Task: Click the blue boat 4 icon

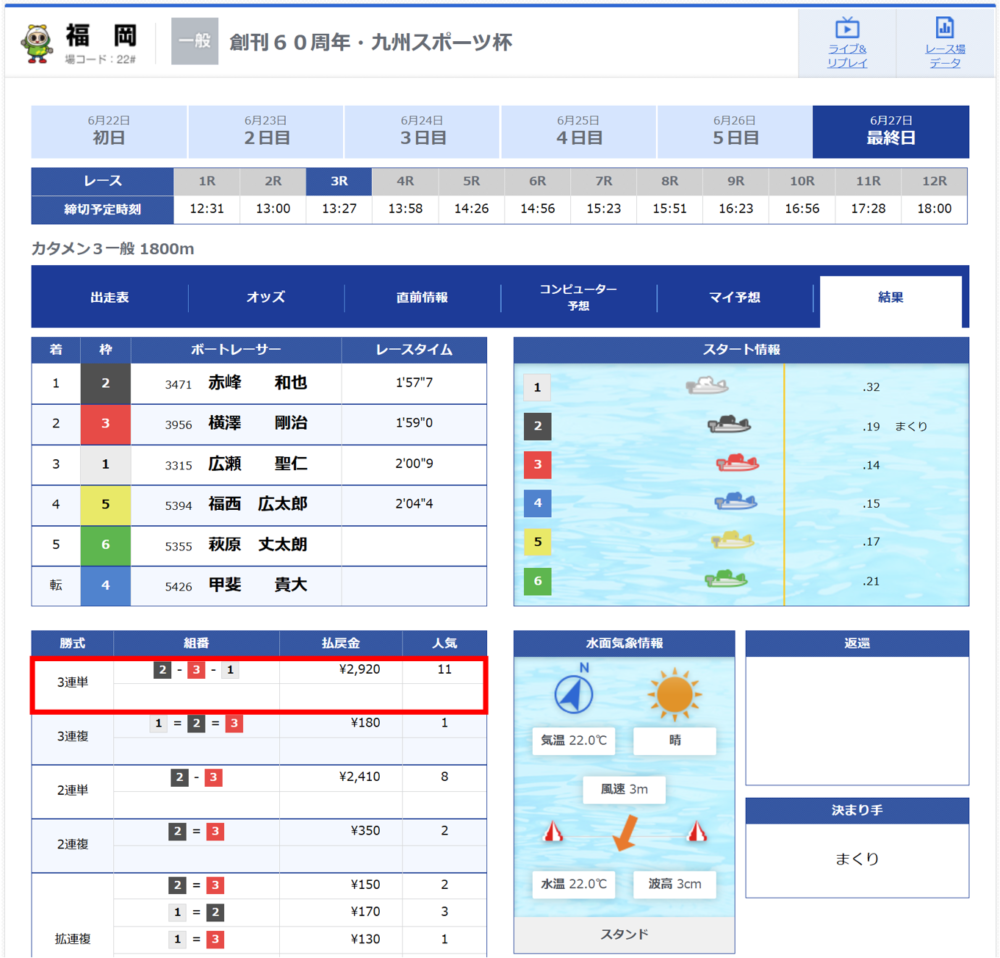Action: click(735, 501)
